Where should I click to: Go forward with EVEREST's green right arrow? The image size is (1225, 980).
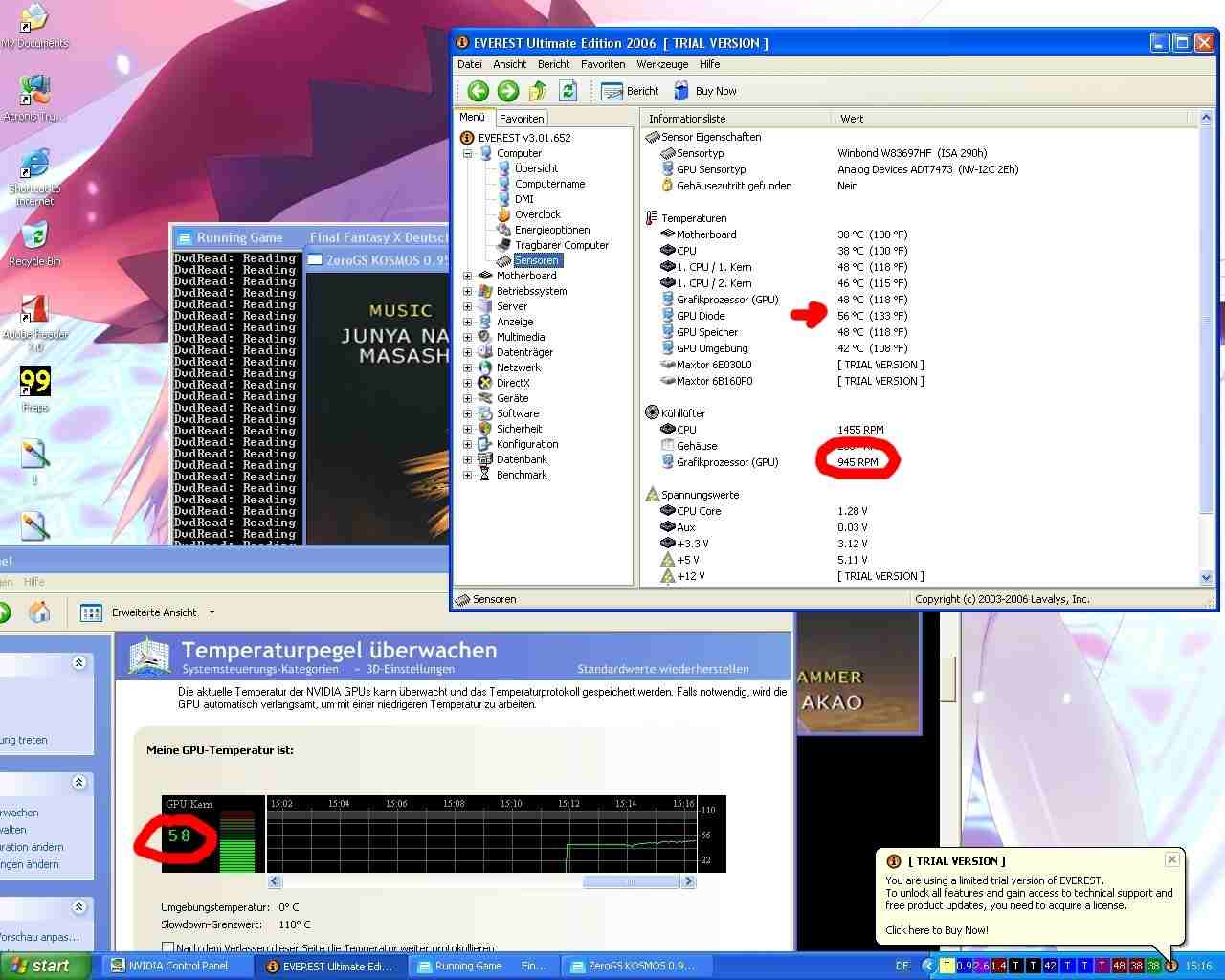click(x=508, y=91)
